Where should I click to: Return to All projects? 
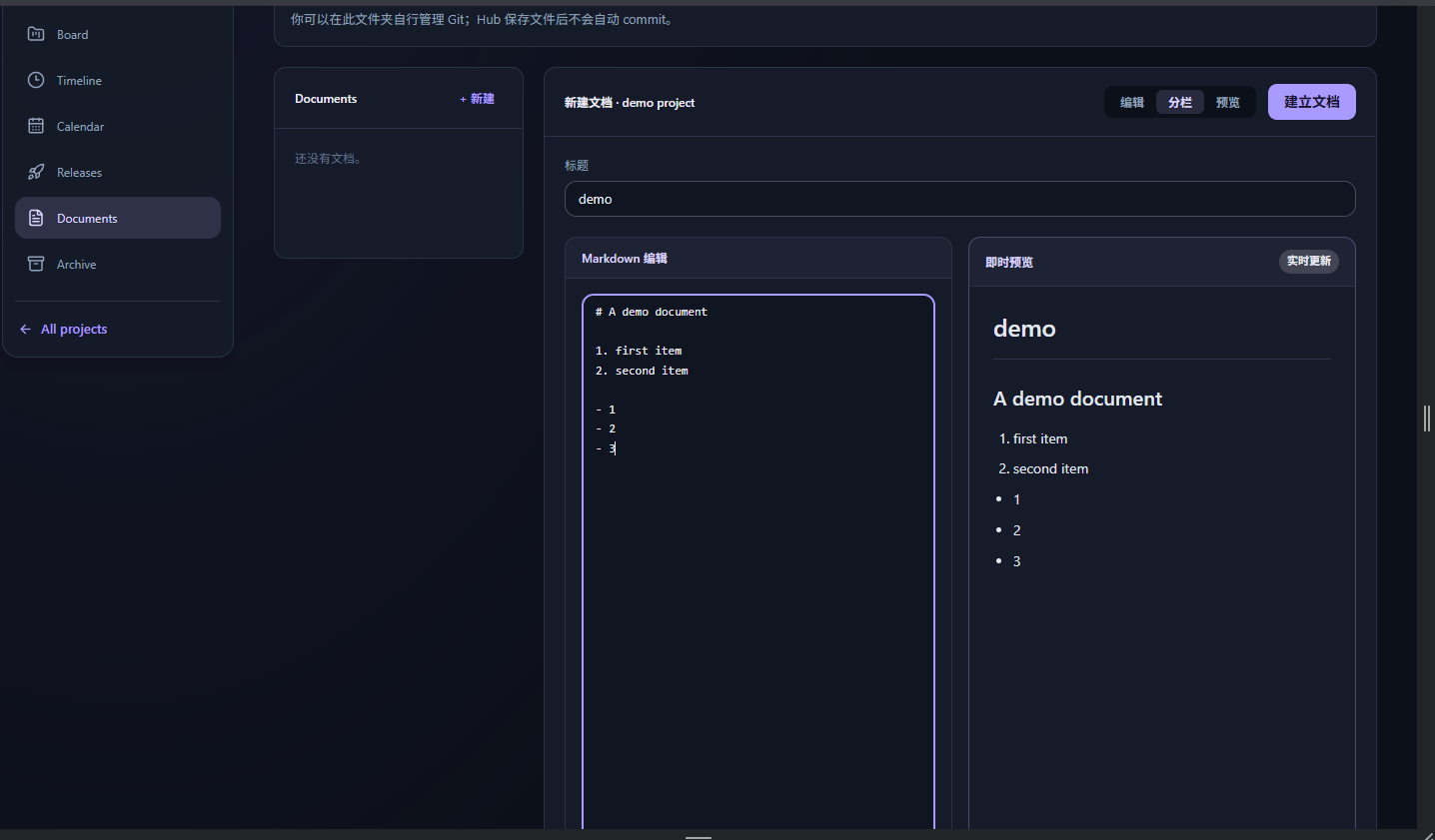coord(63,329)
